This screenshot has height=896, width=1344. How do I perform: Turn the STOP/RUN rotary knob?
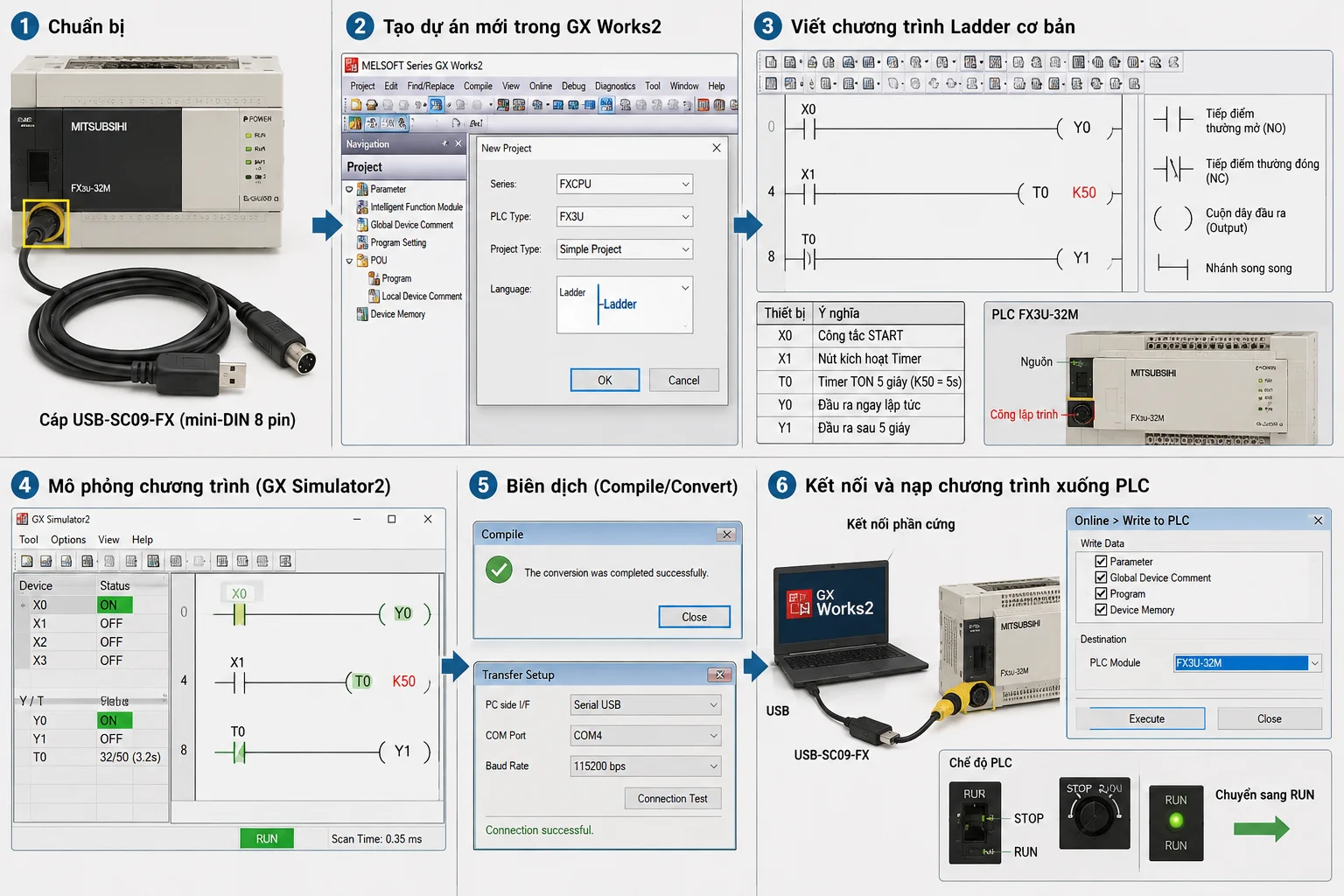pyautogui.click(x=1093, y=817)
